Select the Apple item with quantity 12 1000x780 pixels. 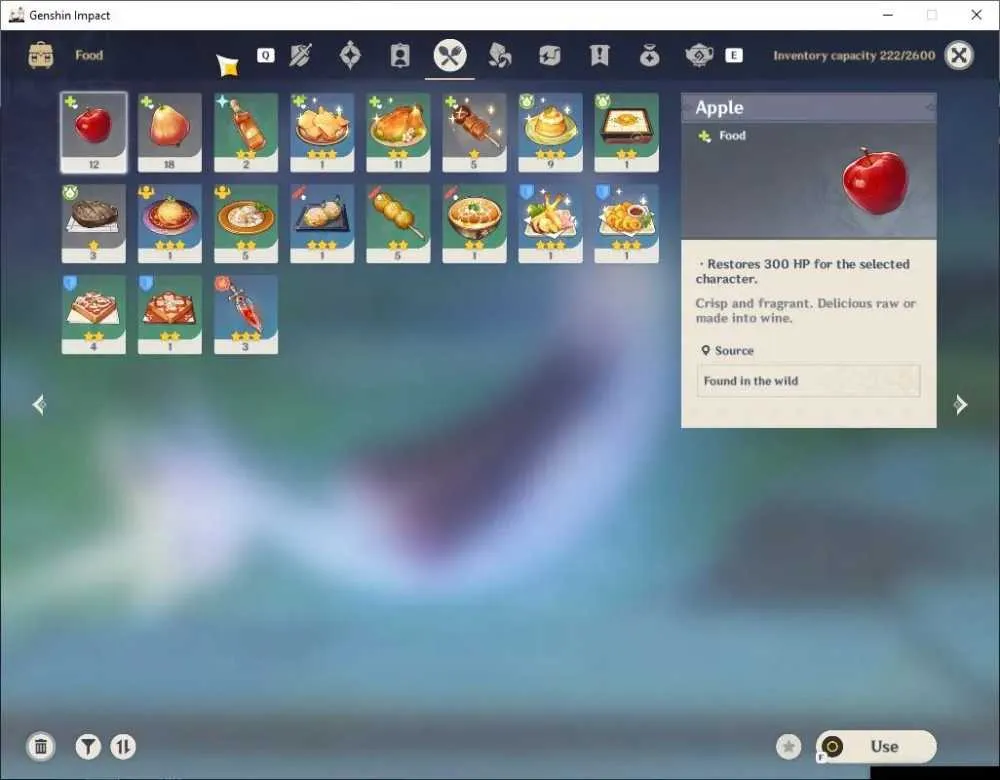(x=94, y=132)
